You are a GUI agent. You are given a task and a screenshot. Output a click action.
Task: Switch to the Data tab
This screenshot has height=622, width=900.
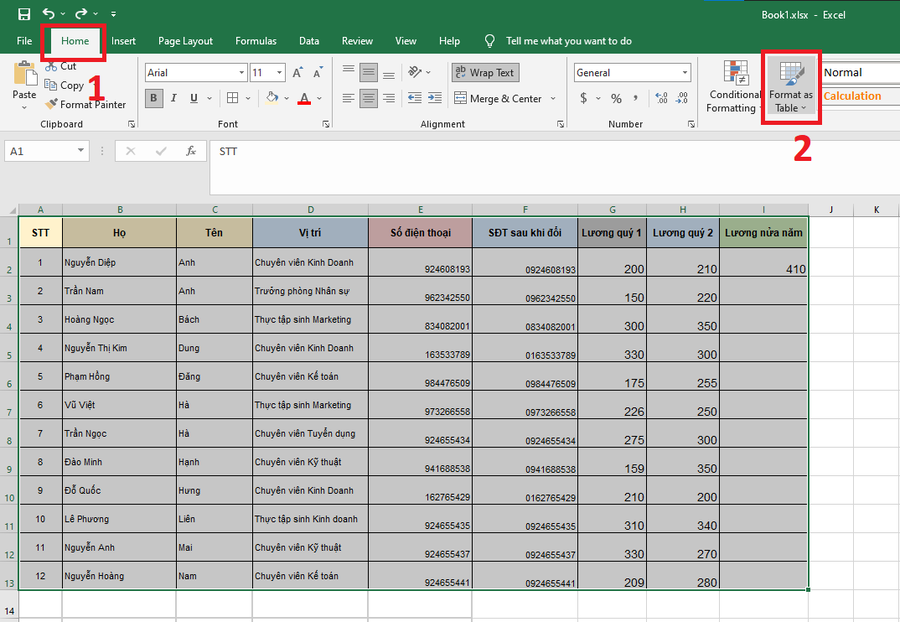coord(309,41)
